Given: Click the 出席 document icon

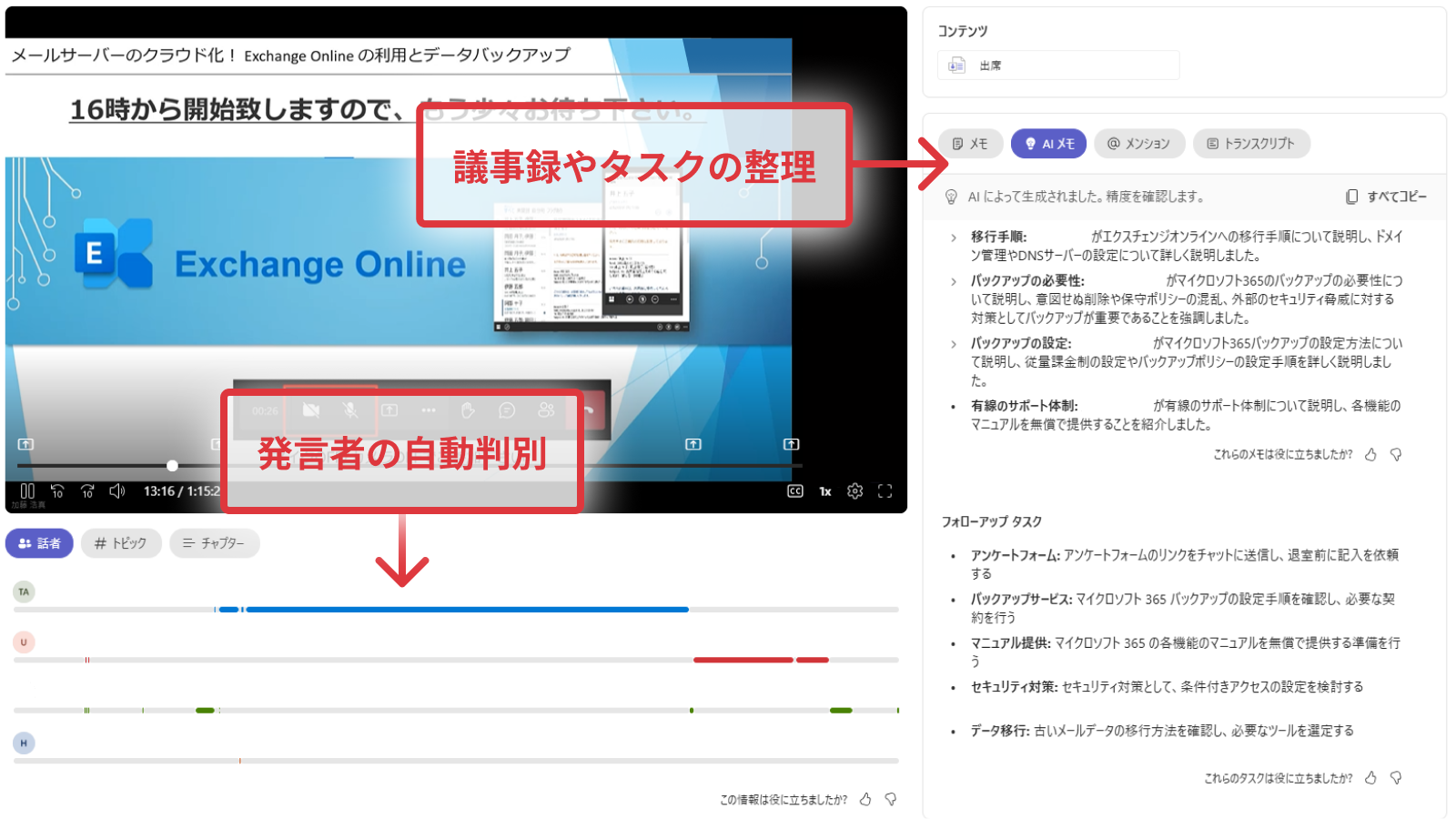Looking at the screenshot, I should click(x=956, y=66).
